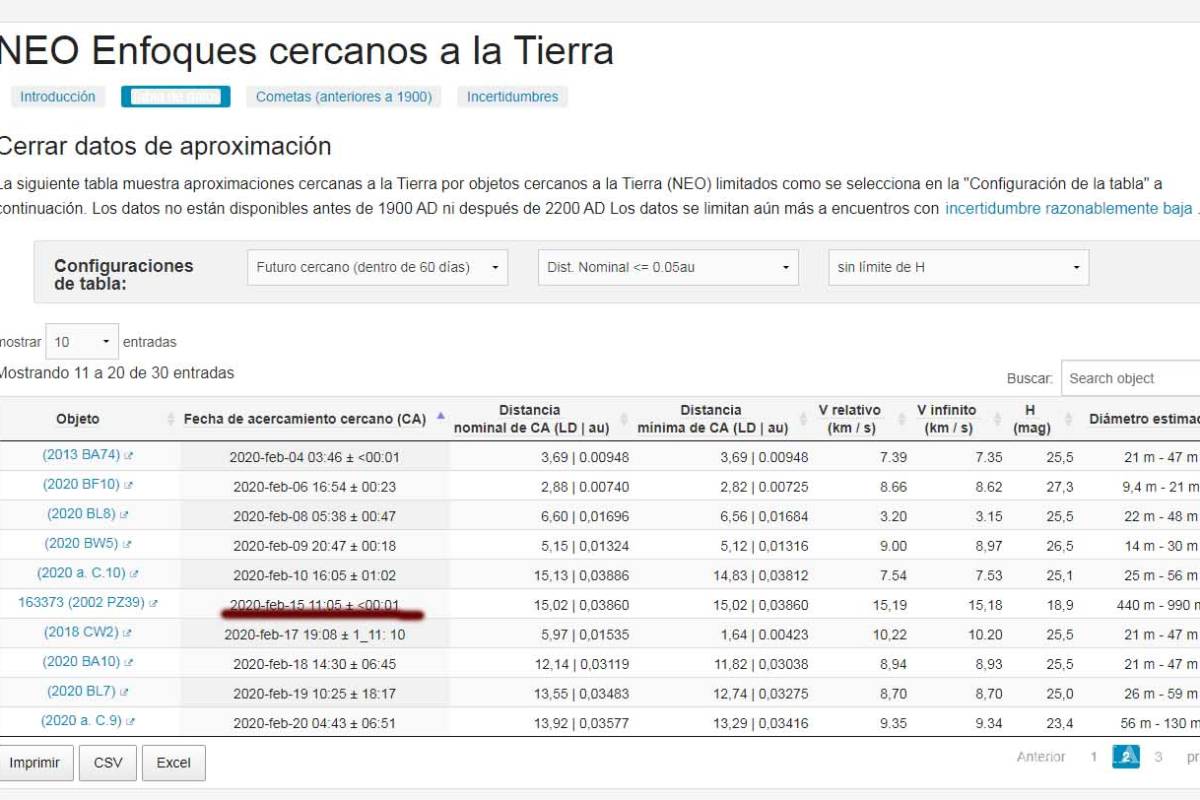
Task: Sort table by H (mag) column
Action: pyautogui.click(x=1030, y=418)
